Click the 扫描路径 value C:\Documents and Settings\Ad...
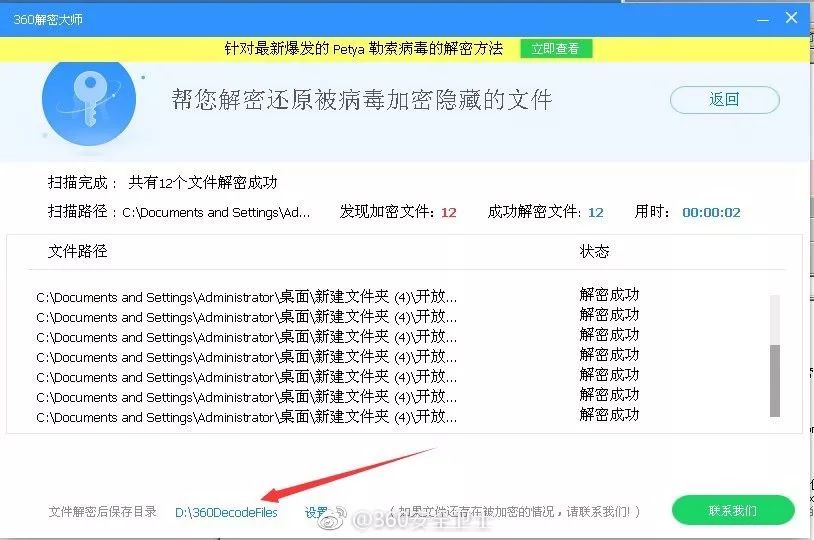The image size is (814, 540). (216, 213)
